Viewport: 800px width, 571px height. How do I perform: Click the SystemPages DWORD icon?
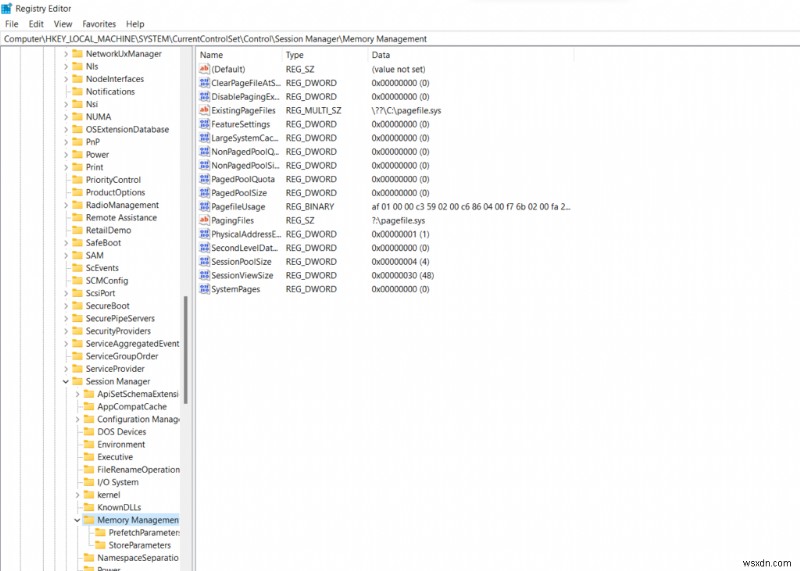(205, 289)
